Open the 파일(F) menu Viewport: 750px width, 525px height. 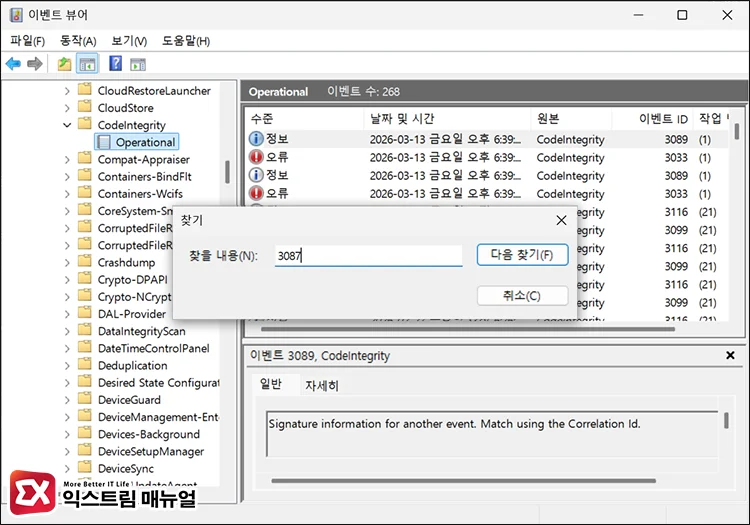[28, 41]
